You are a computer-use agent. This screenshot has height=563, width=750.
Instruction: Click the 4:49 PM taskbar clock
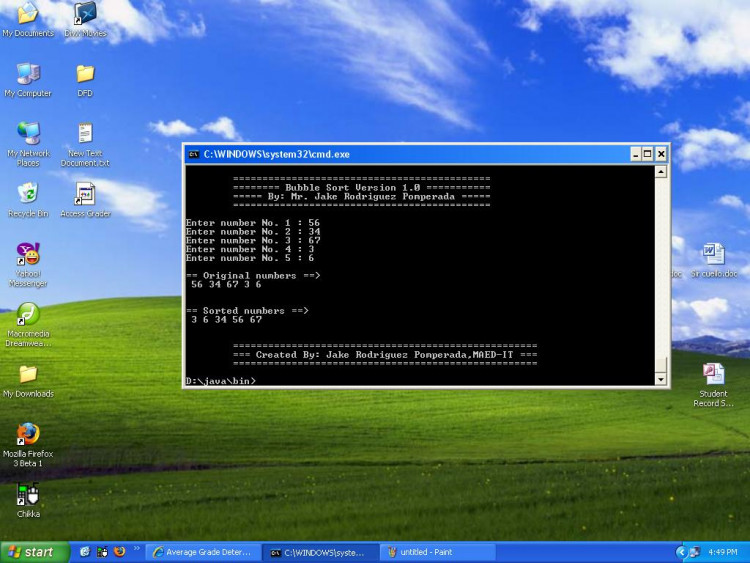point(722,552)
